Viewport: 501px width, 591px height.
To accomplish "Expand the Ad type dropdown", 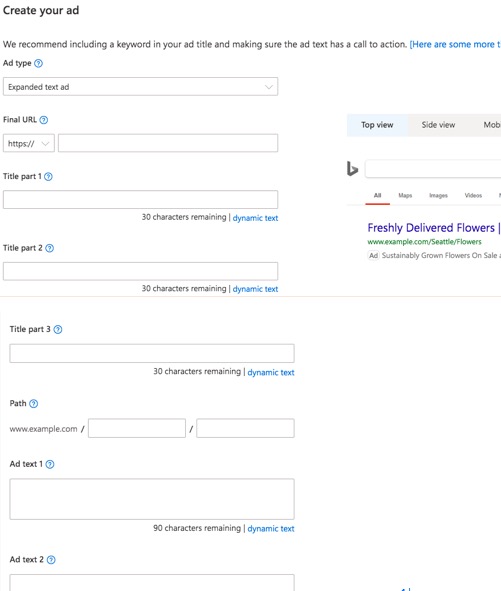I will (x=140, y=87).
